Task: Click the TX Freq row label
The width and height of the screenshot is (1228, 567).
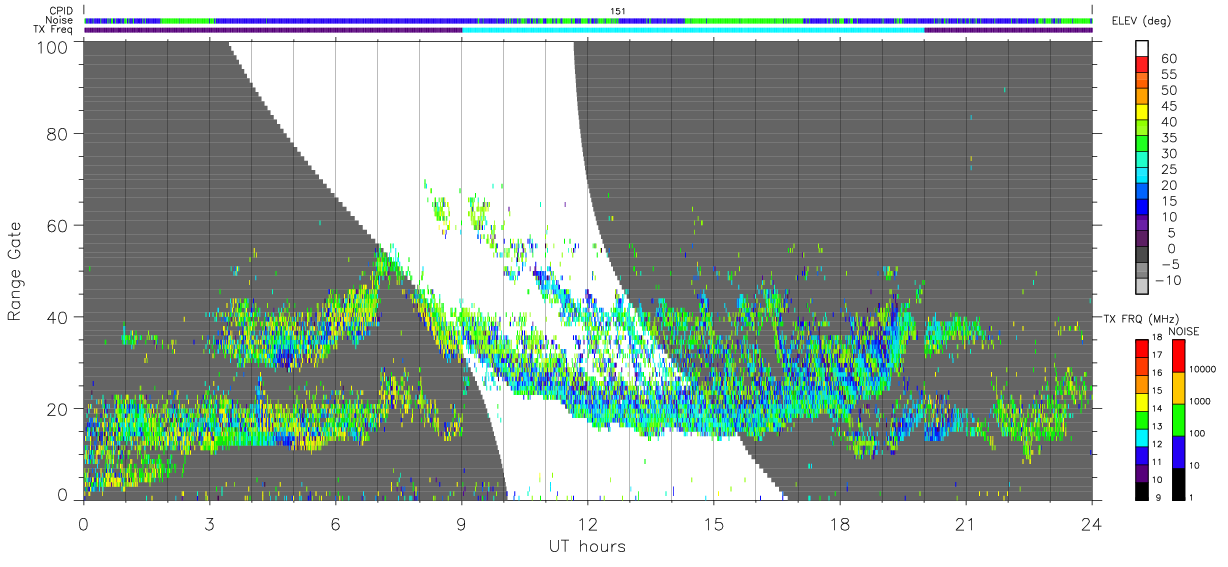Action: pyautogui.click(x=54, y=30)
